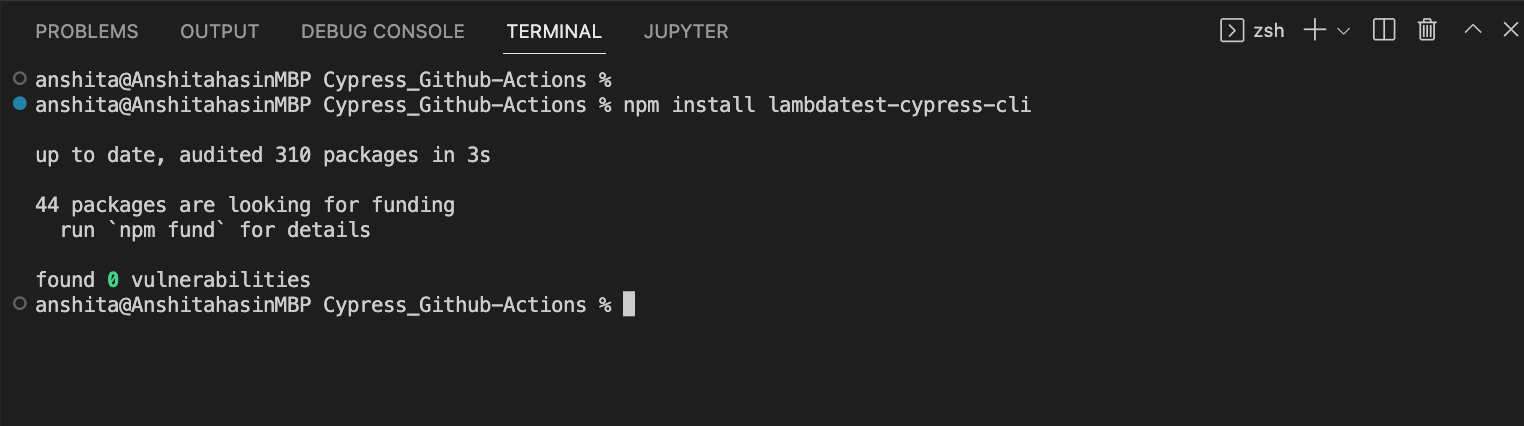Activate the TERMINAL tab
1524x426 pixels.
click(x=554, y=31)
